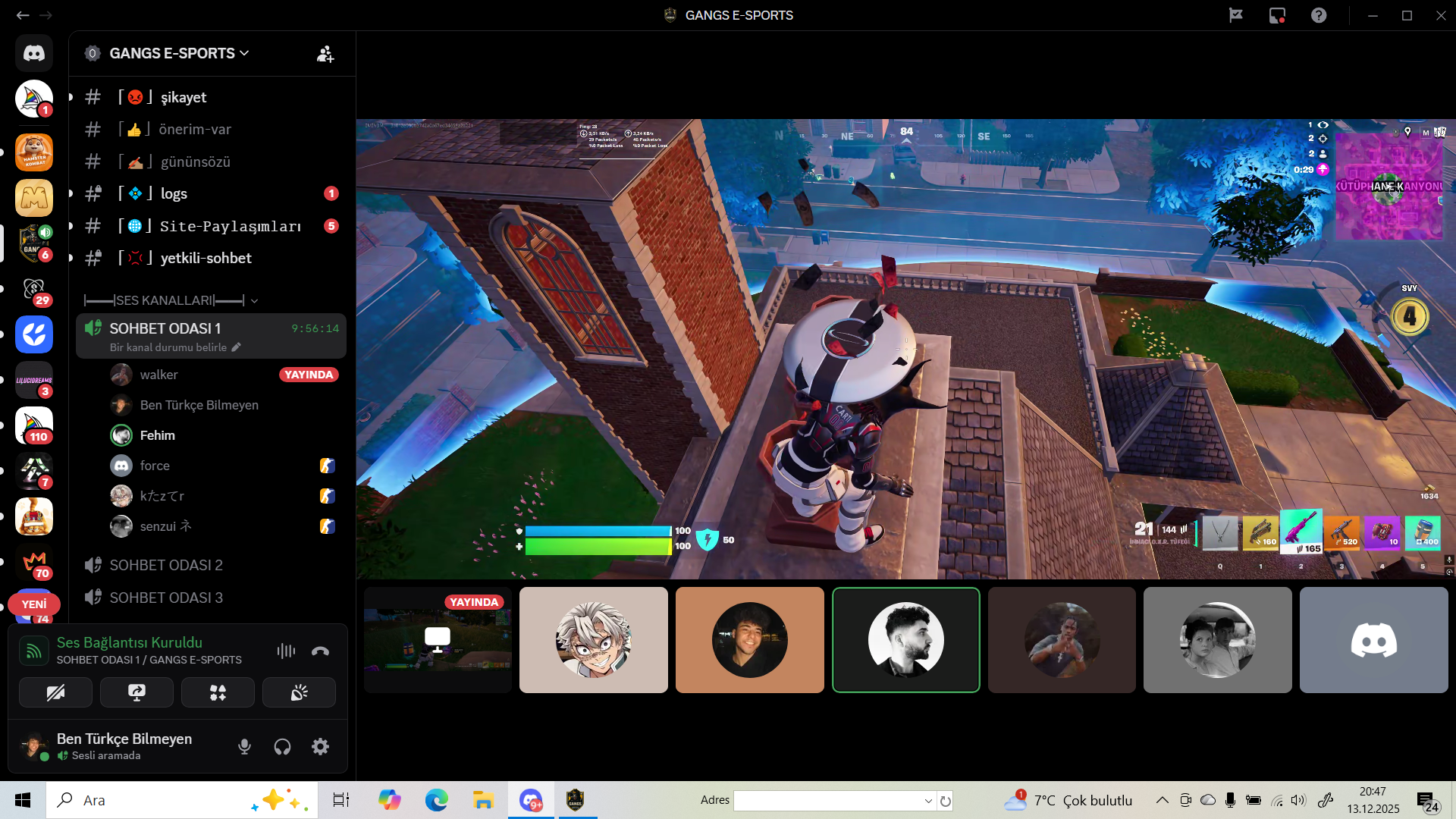Deafen with the headphones button
1456x819 pixels.
coord(282,747)
